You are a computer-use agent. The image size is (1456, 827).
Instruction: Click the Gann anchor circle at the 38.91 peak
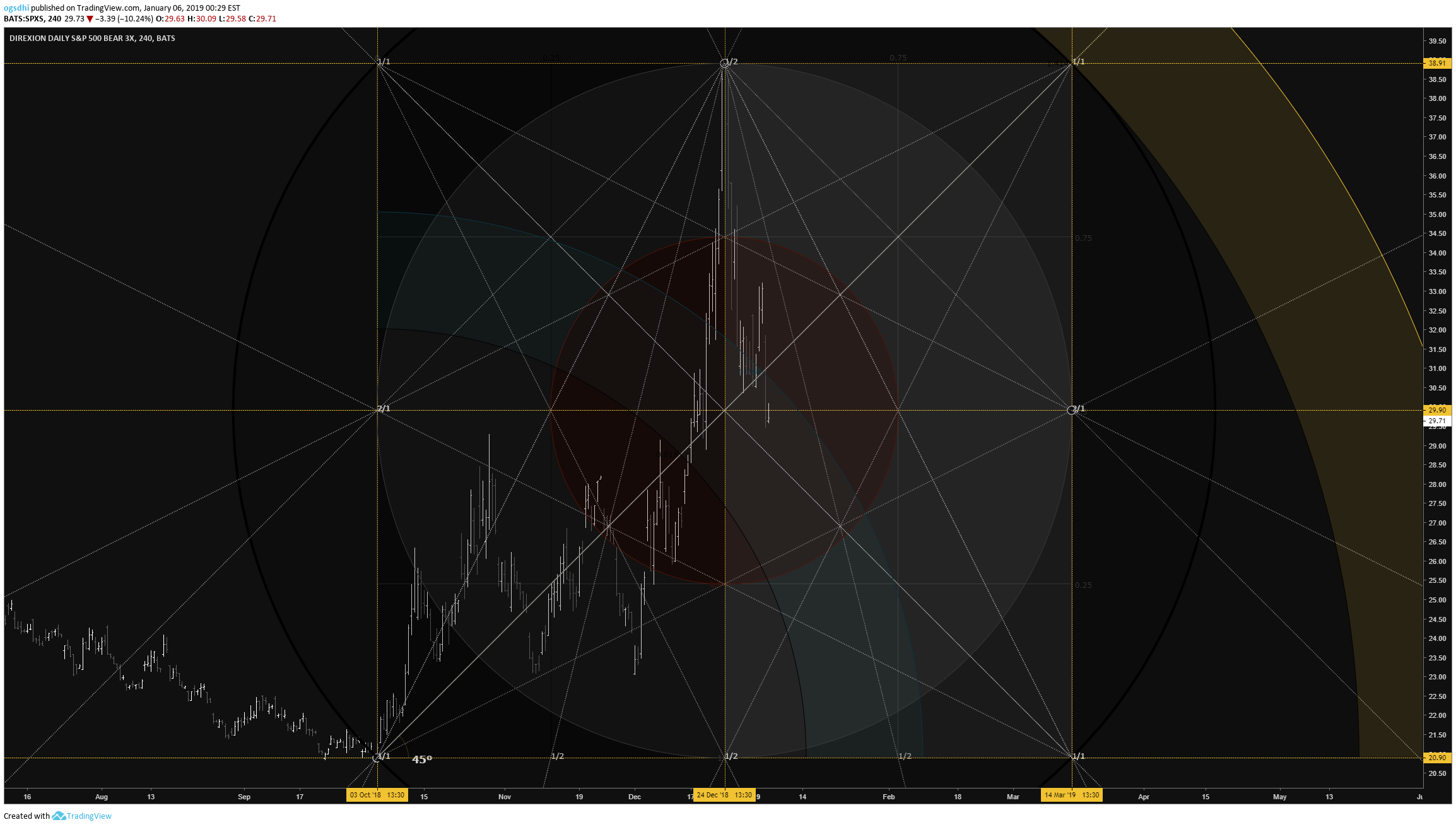[x=724, y=63]
